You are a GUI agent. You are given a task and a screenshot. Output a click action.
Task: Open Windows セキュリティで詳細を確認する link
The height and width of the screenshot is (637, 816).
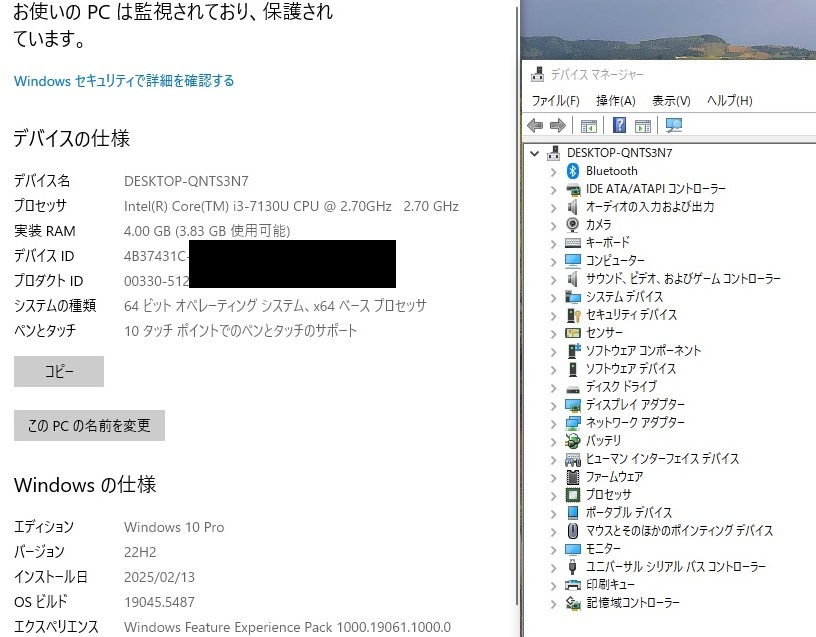(124, 81)
